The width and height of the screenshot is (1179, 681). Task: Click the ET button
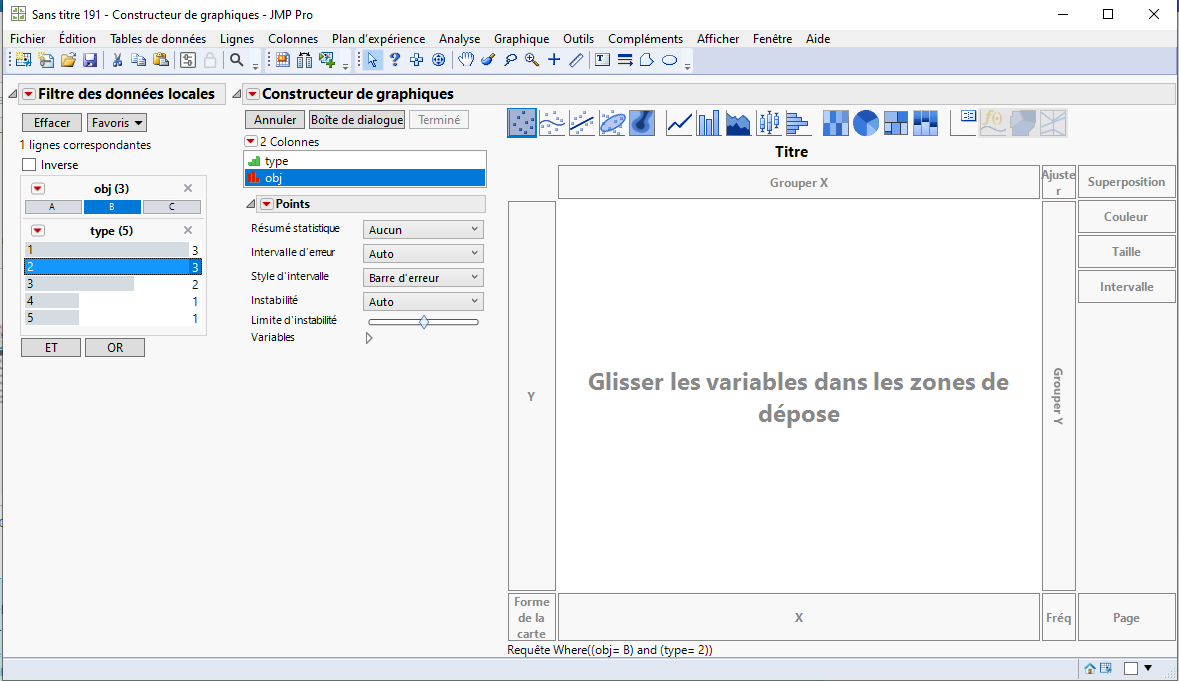pos(51,347)
